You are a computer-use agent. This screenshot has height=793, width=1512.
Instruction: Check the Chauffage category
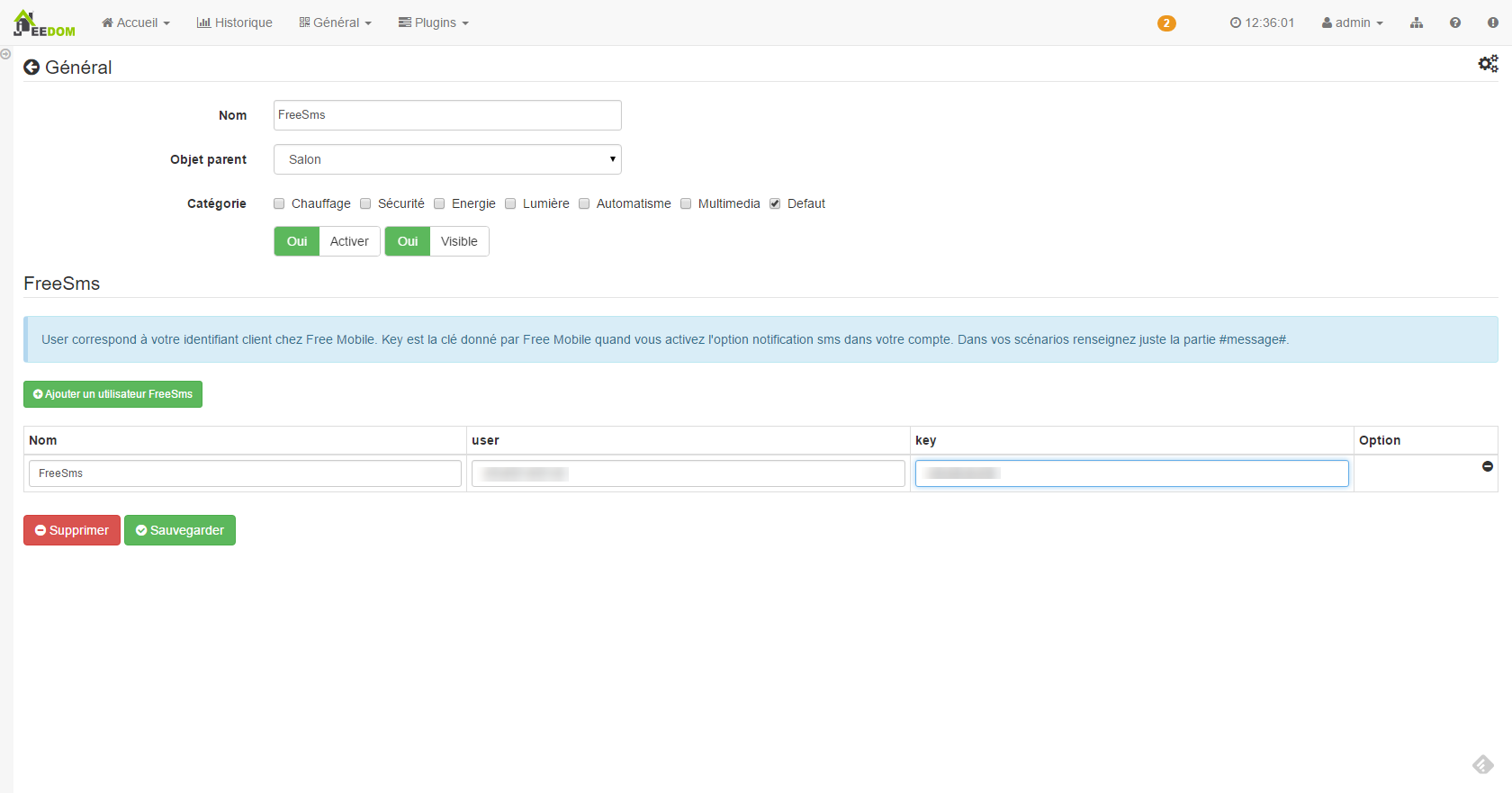(279, 203)
